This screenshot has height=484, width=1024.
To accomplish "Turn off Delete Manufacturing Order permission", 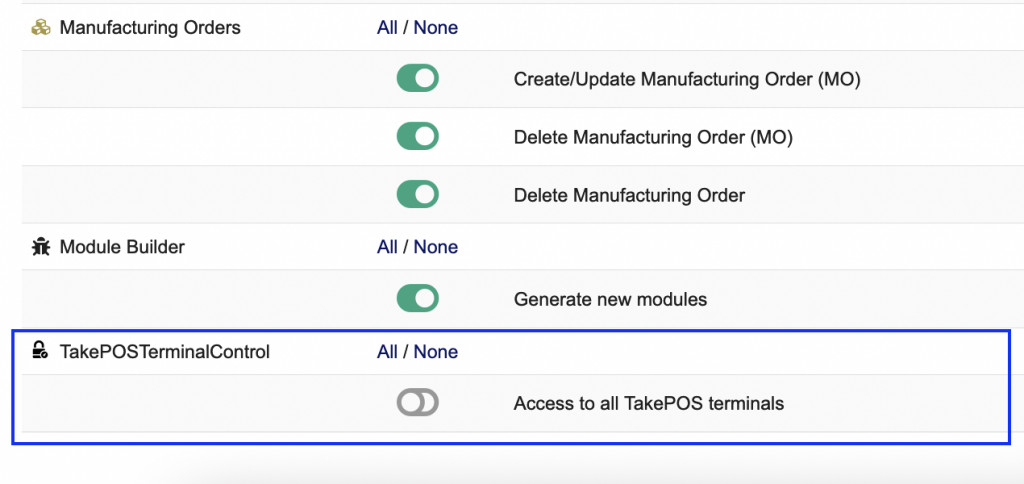I will tap(417, 195).
